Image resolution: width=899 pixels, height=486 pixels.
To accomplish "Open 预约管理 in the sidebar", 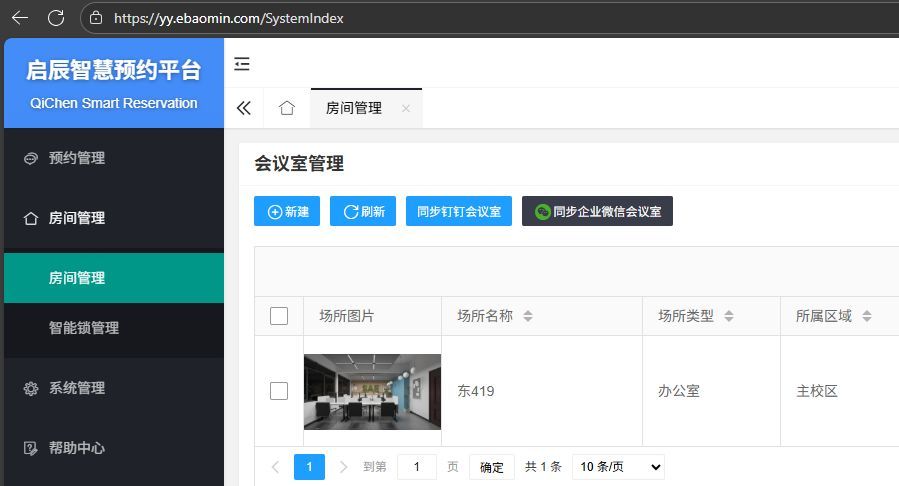I will [x=114, y=158].
